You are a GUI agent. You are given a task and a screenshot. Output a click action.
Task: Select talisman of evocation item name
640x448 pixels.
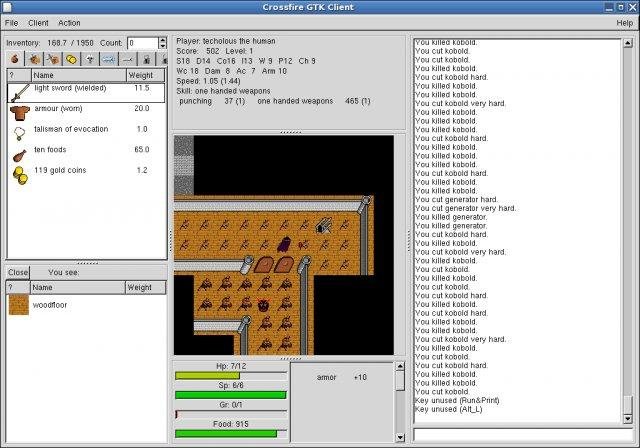point(71,129)
